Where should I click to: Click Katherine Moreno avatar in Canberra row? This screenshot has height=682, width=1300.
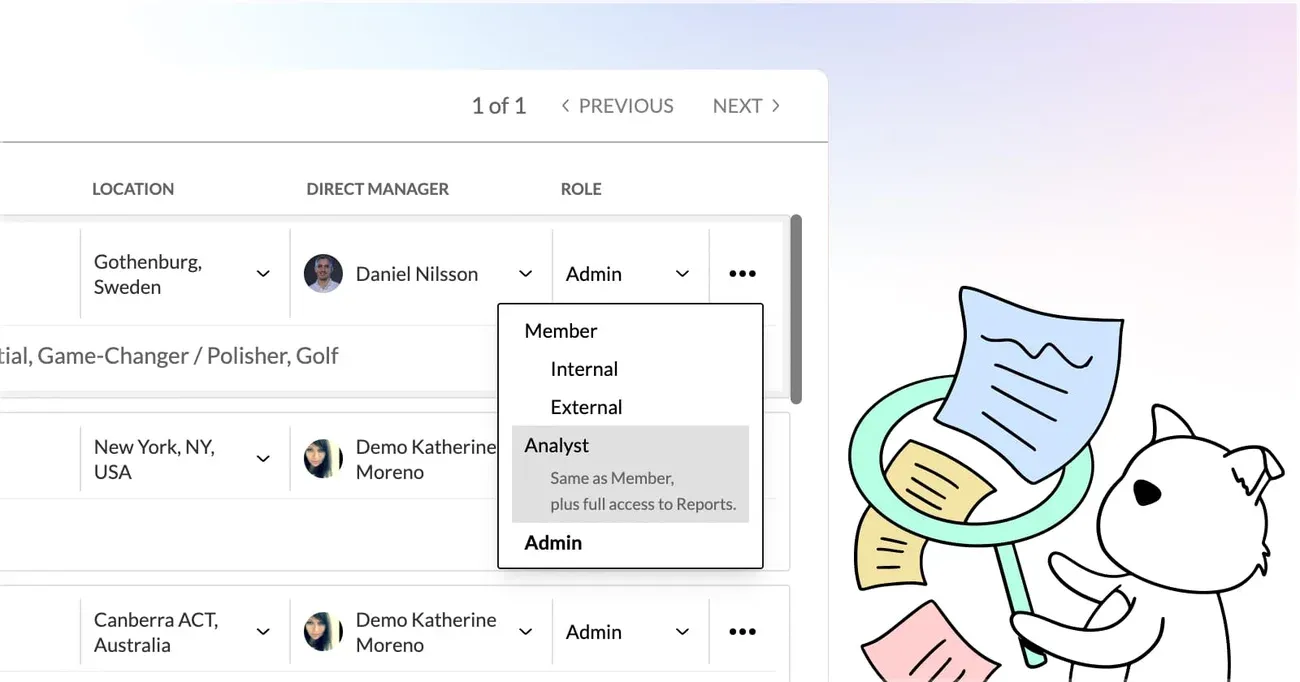pyautogui.click(x=323, y=632)
